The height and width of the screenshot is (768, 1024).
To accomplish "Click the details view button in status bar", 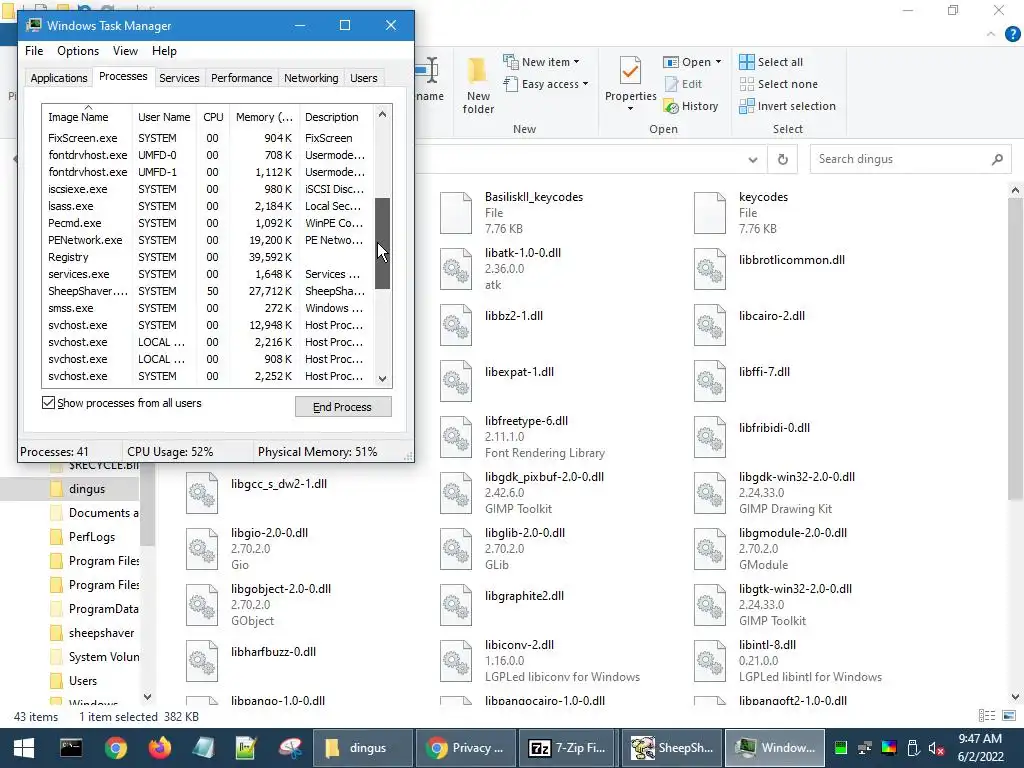I will [x=987, y=716].
